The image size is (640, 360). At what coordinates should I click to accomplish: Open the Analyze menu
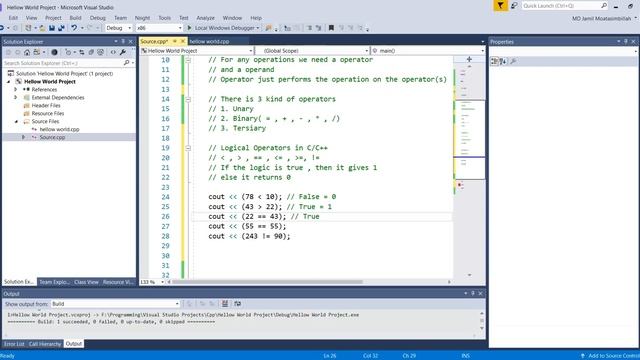tap(205, 18)
